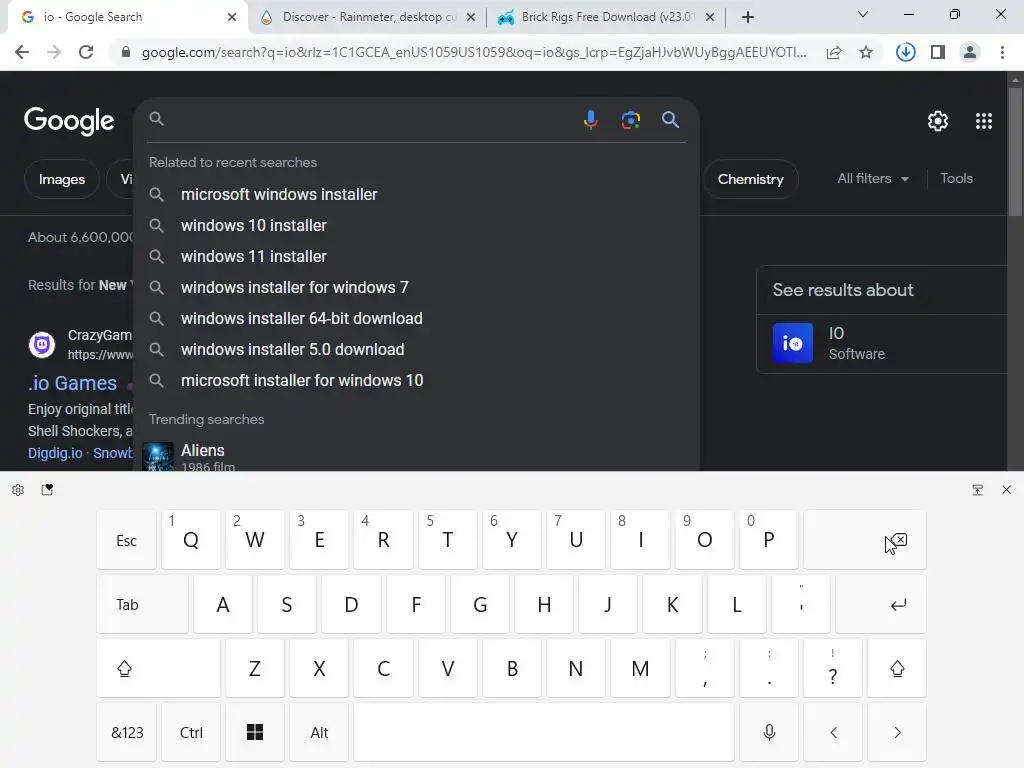Tap the space bar key
This screenshot has height=768, width=1024.
tap(544, 732)
